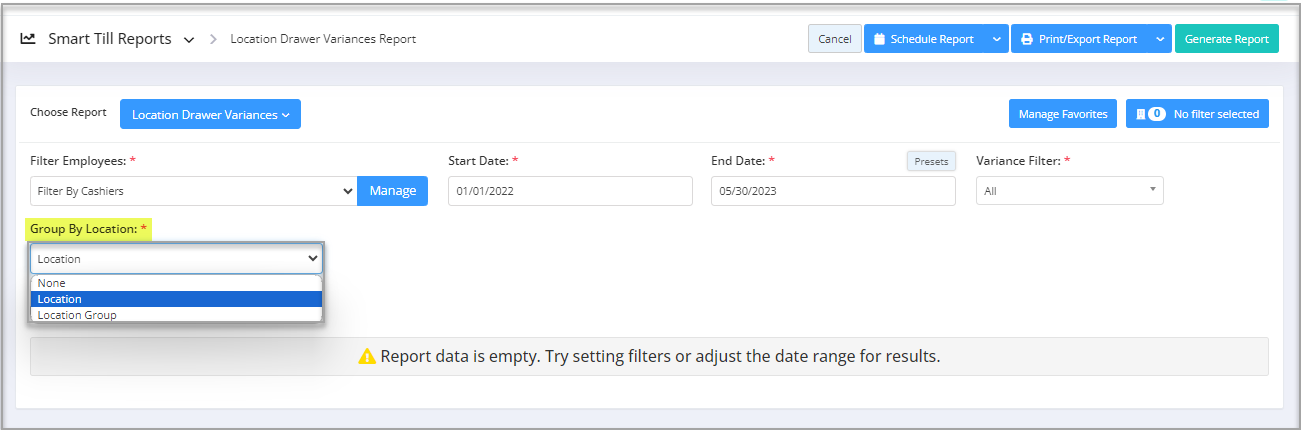This screenshot has height=430, width=1301.
Task: Click the Start Date input field
Action: 570,191
